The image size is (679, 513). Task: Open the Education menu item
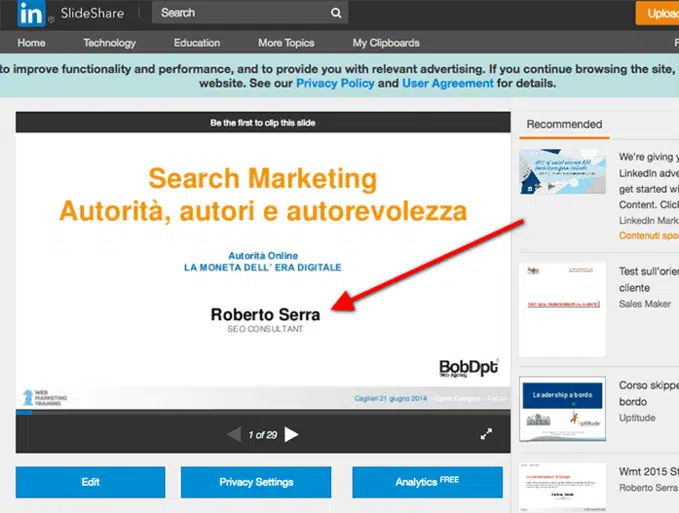[x=197, y=43]
